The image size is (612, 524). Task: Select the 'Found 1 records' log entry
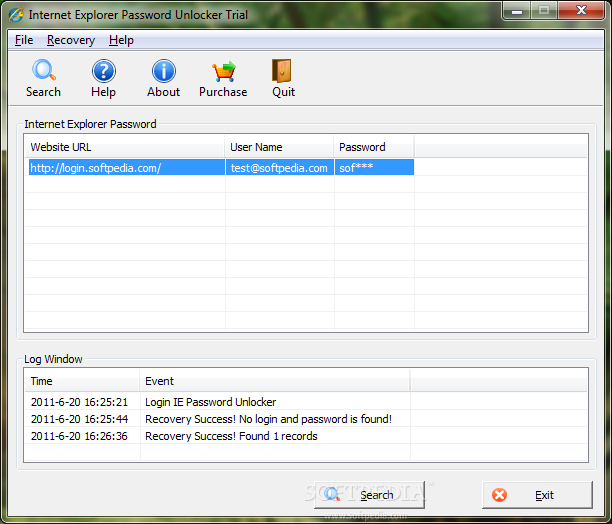231,436
